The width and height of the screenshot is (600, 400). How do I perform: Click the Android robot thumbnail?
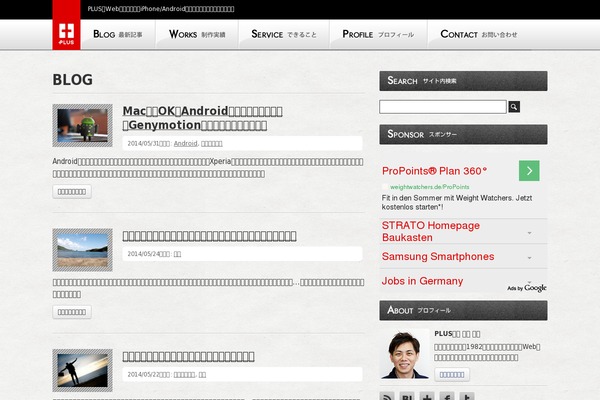pos(83,126)
